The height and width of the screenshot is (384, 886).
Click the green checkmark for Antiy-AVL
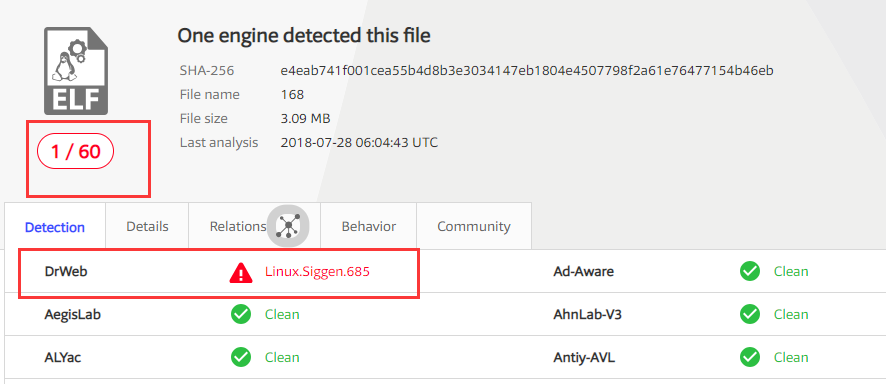[x=750, y=357]
